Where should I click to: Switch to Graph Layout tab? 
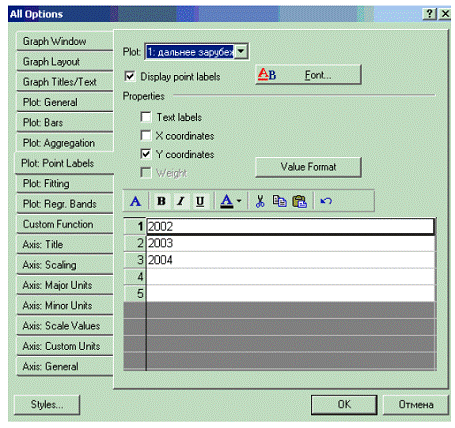point(65,61)
